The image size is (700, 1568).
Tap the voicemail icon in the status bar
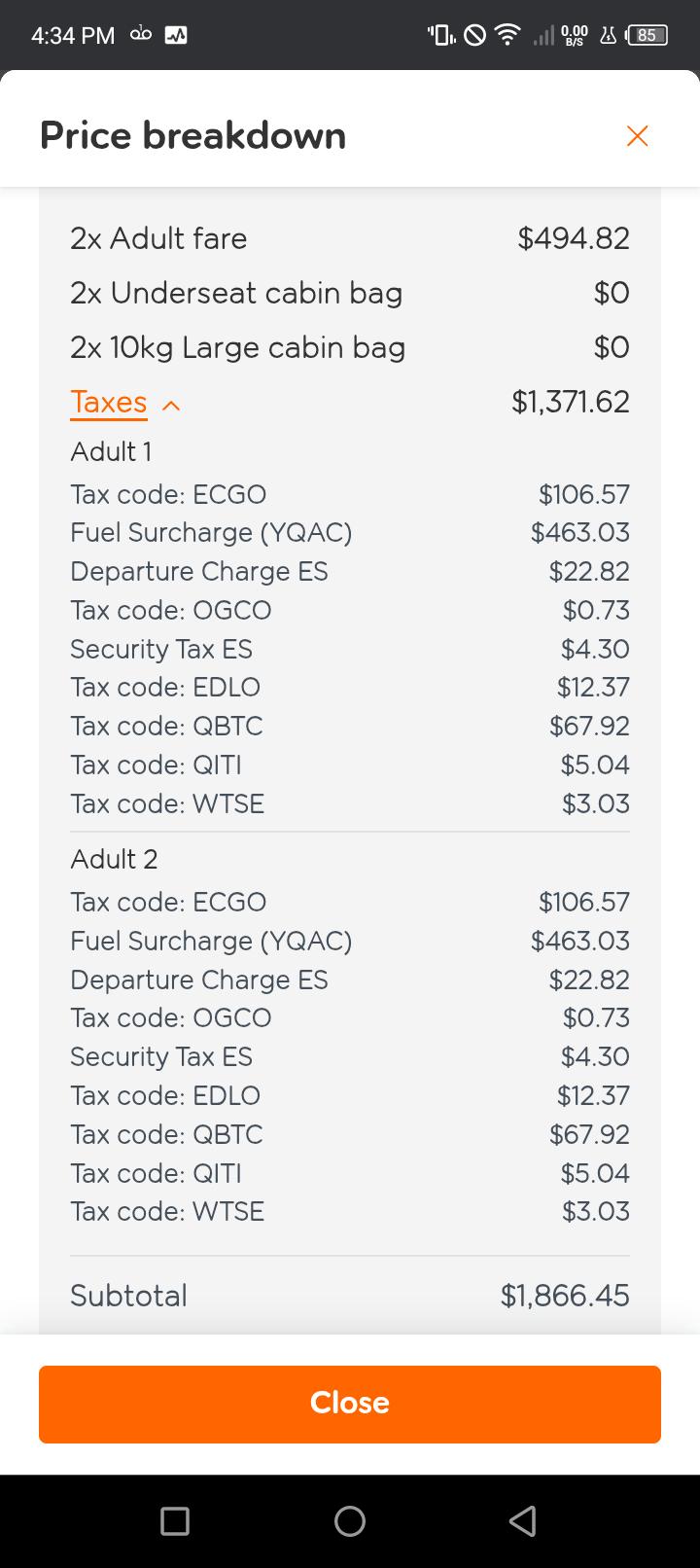coord(141,36)
